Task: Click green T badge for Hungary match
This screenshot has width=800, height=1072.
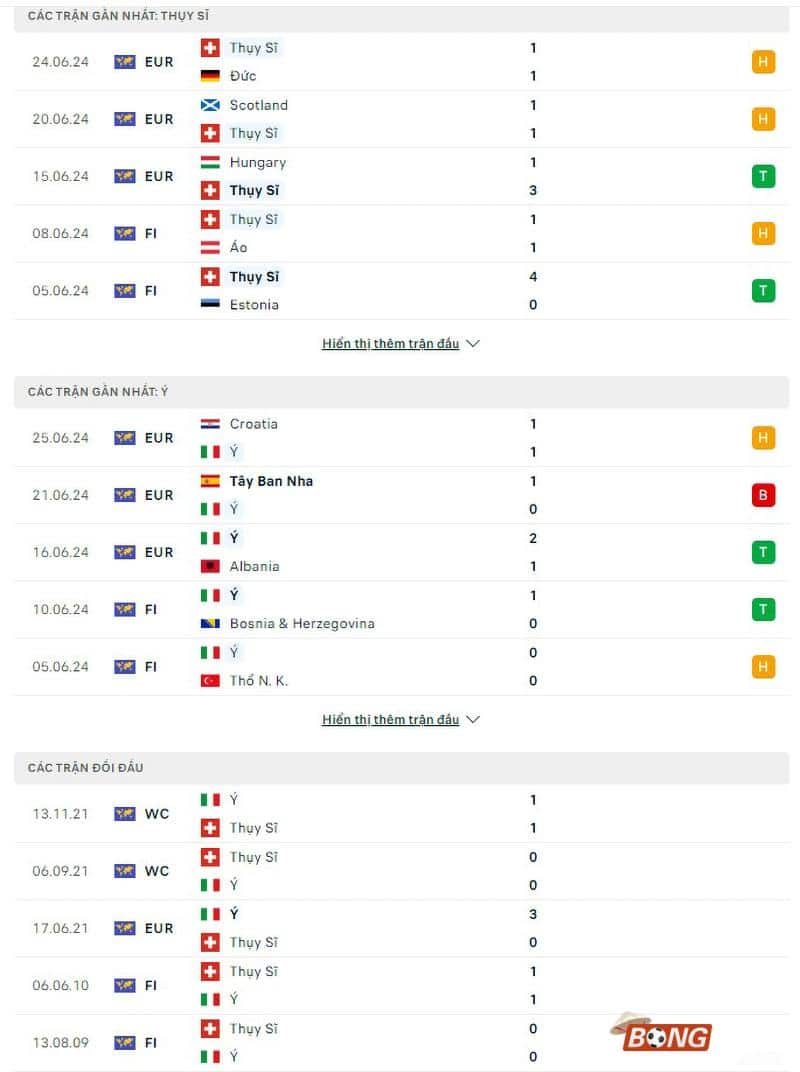Action: (x=764, y=176)
